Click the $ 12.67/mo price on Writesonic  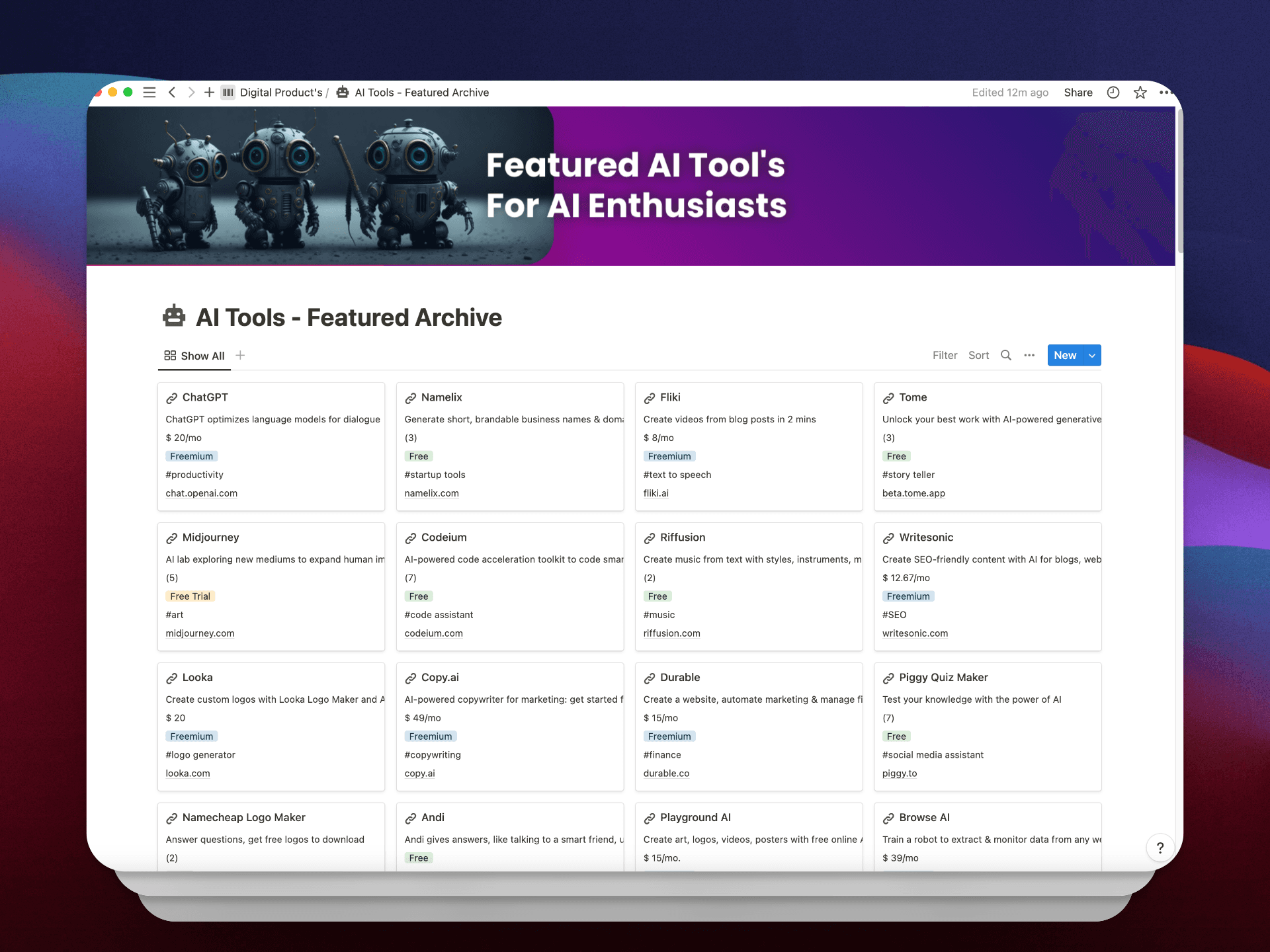click(x=906, y=578)
